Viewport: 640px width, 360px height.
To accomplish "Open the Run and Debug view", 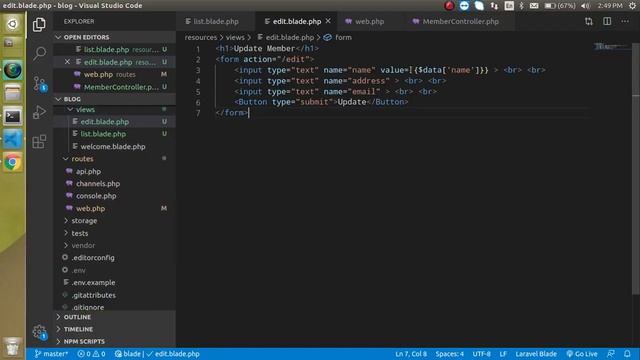I will (39, 112).
